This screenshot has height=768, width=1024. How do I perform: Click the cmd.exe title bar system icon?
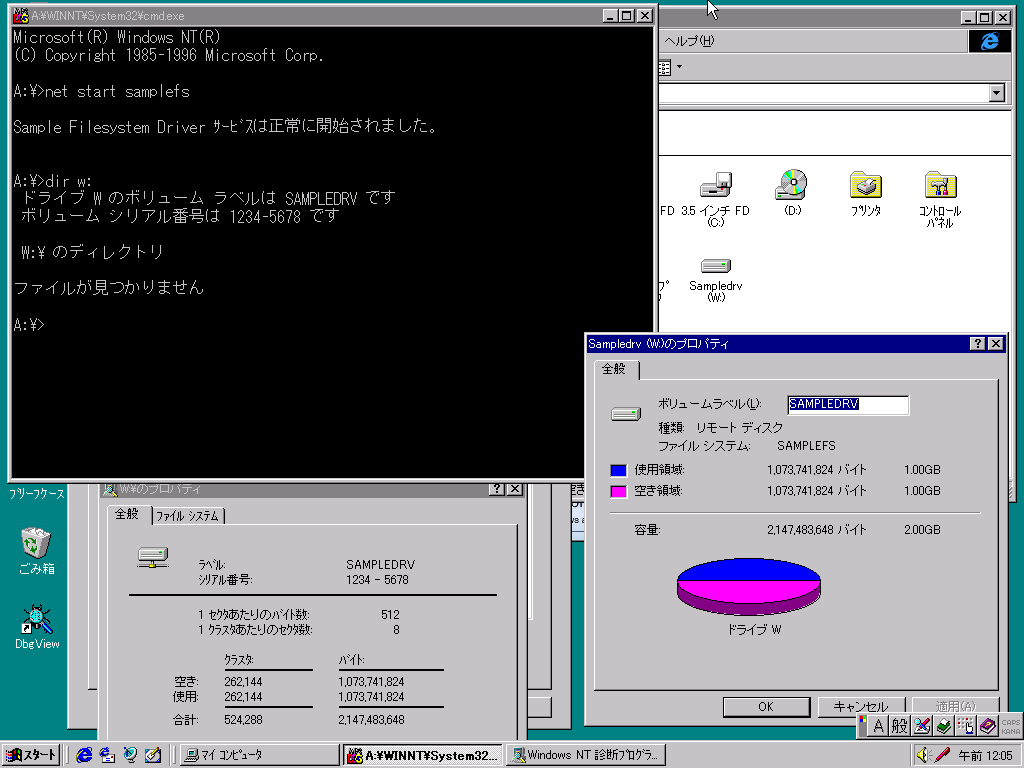coord(20,16)
